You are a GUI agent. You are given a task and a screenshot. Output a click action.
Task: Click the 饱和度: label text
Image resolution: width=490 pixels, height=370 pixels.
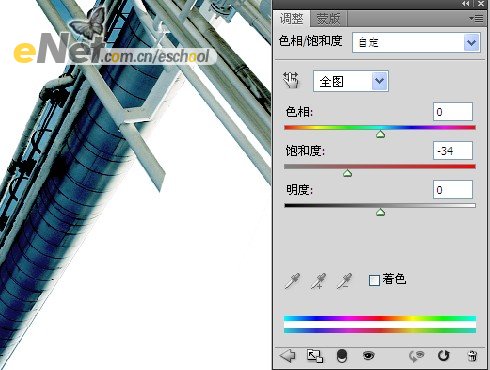[305, 151]
